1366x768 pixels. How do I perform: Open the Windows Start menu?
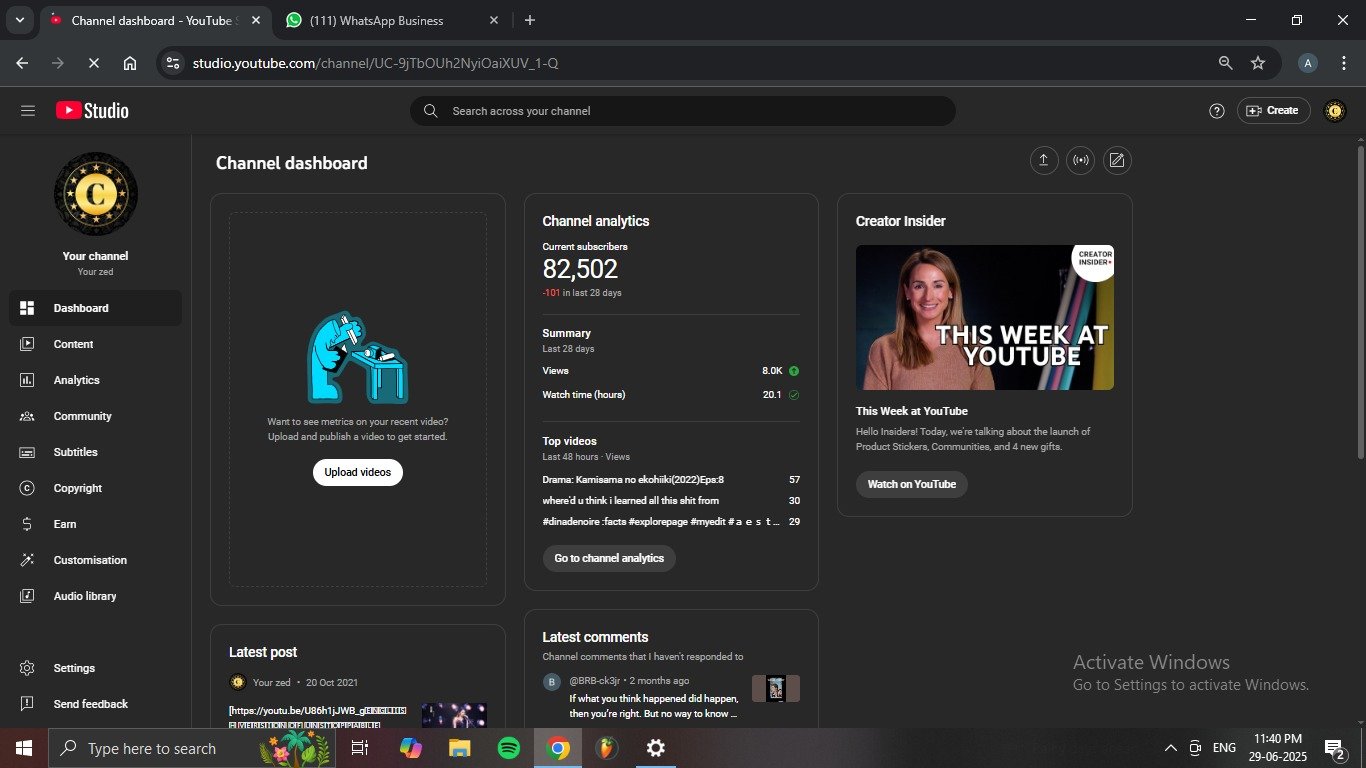[24, 748]
